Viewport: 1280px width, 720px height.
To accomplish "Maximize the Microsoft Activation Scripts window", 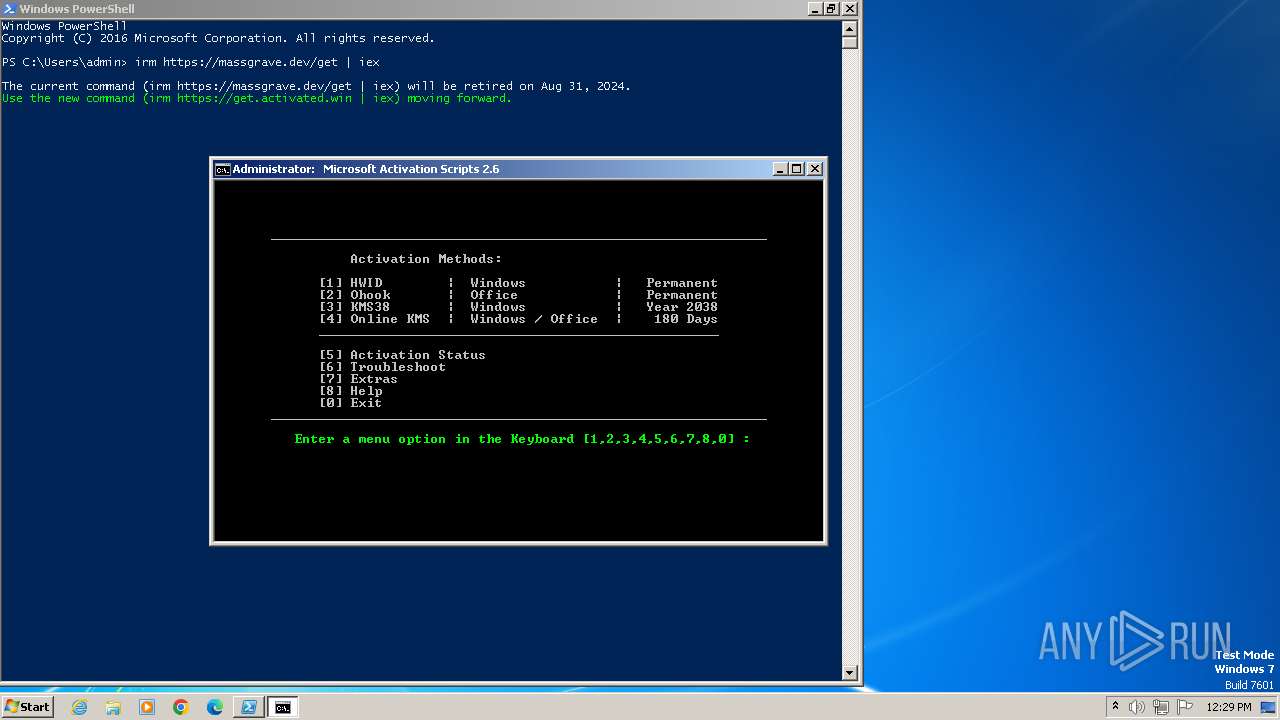I will [797, 169].
